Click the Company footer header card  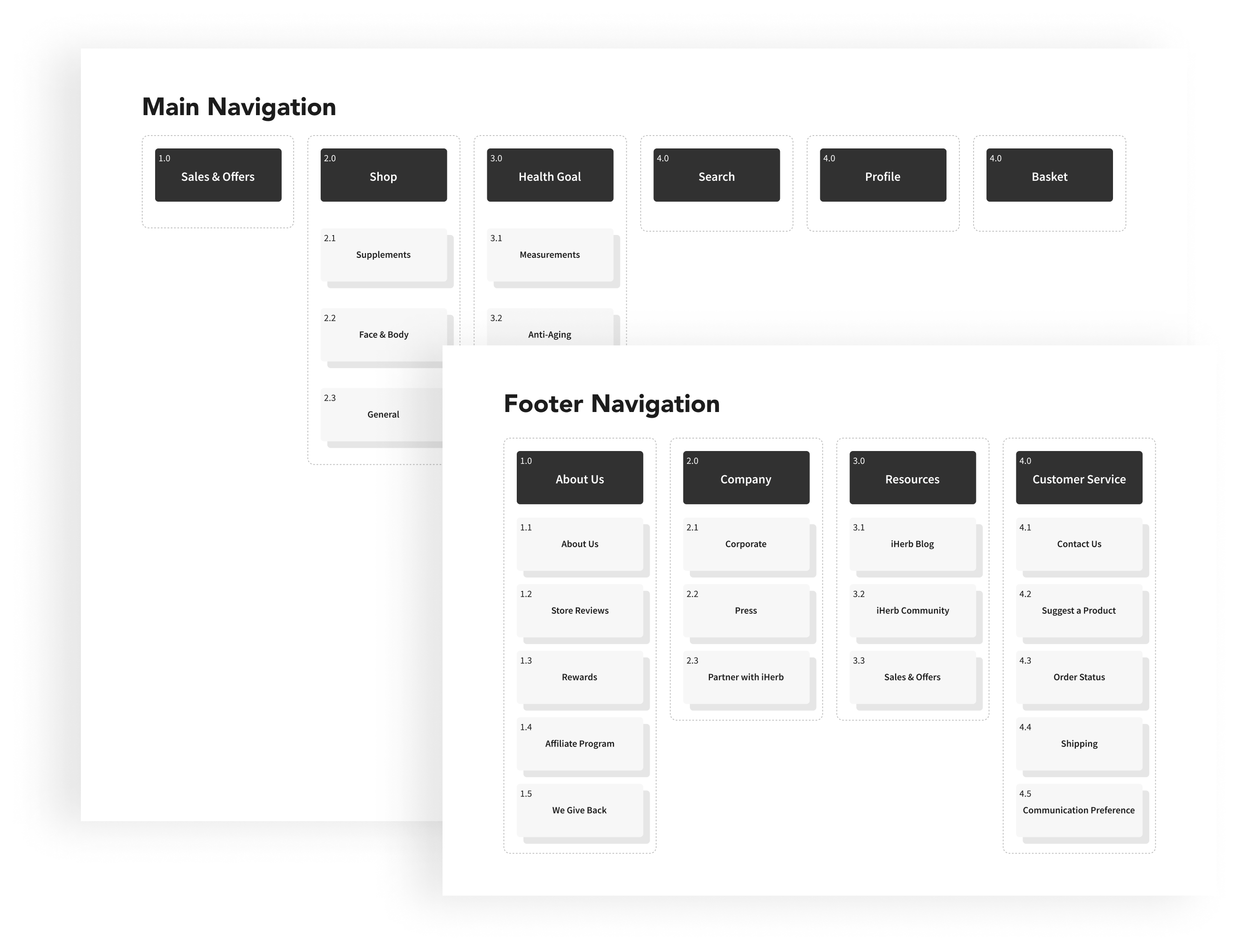click(x=746, y=478)
